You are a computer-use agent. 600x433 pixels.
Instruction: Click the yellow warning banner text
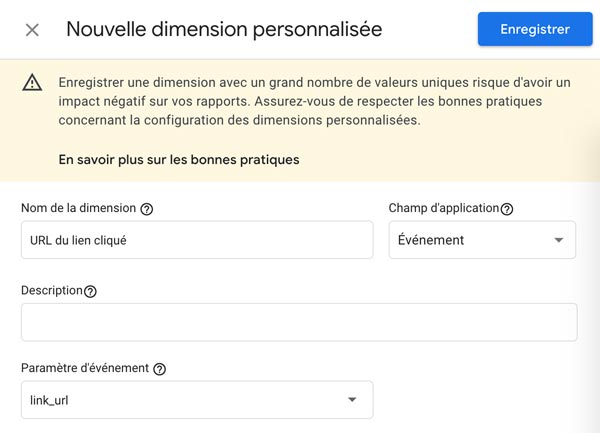click(315, 101)
